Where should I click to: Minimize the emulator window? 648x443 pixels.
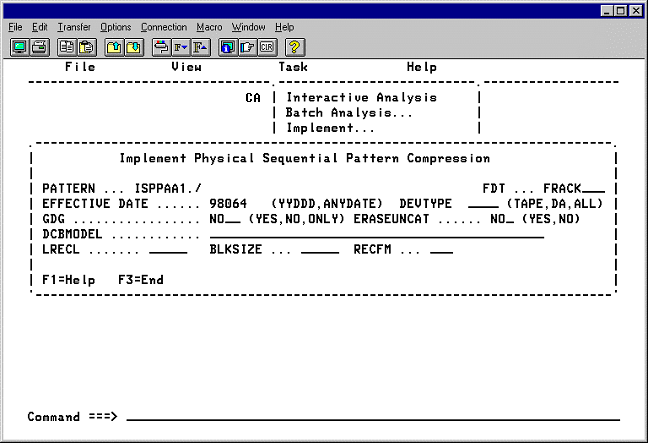pyautogui.click(x=607, y=11)
